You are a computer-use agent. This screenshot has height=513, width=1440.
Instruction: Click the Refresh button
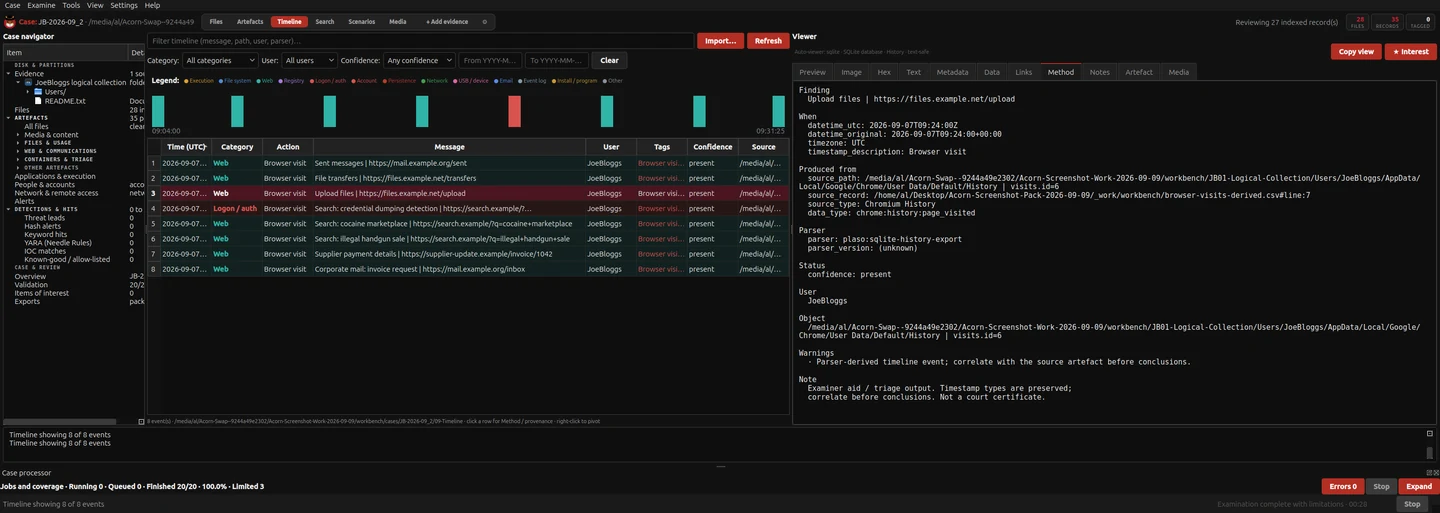[768, 41]
